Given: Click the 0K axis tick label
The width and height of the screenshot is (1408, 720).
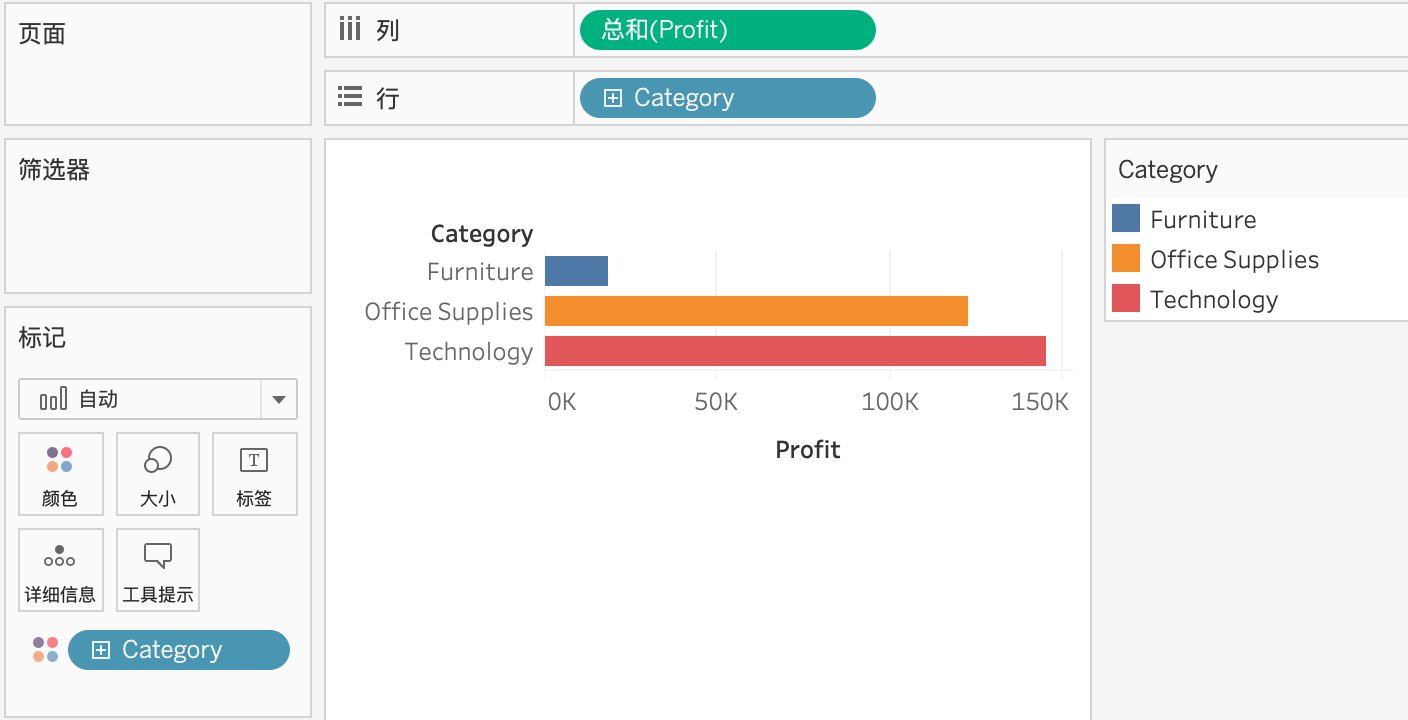Looking at the screenshot, I should click(x=562, y=402).
